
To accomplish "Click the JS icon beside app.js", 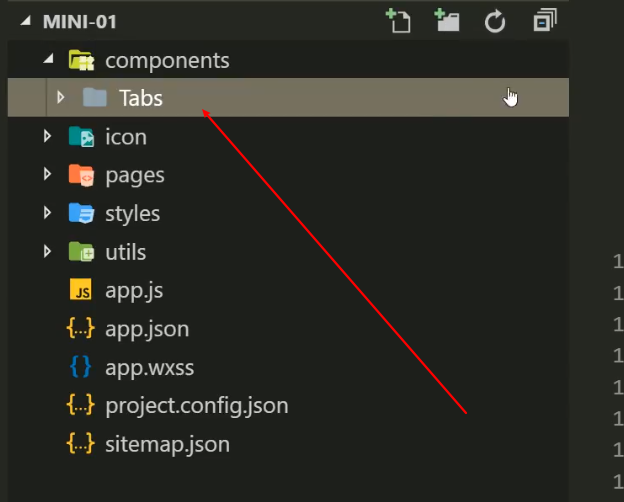I will point(81,291).
